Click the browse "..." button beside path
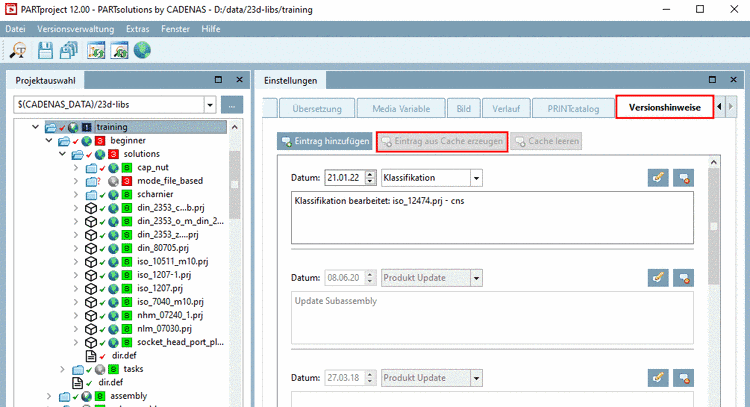 tap(232, 105)
